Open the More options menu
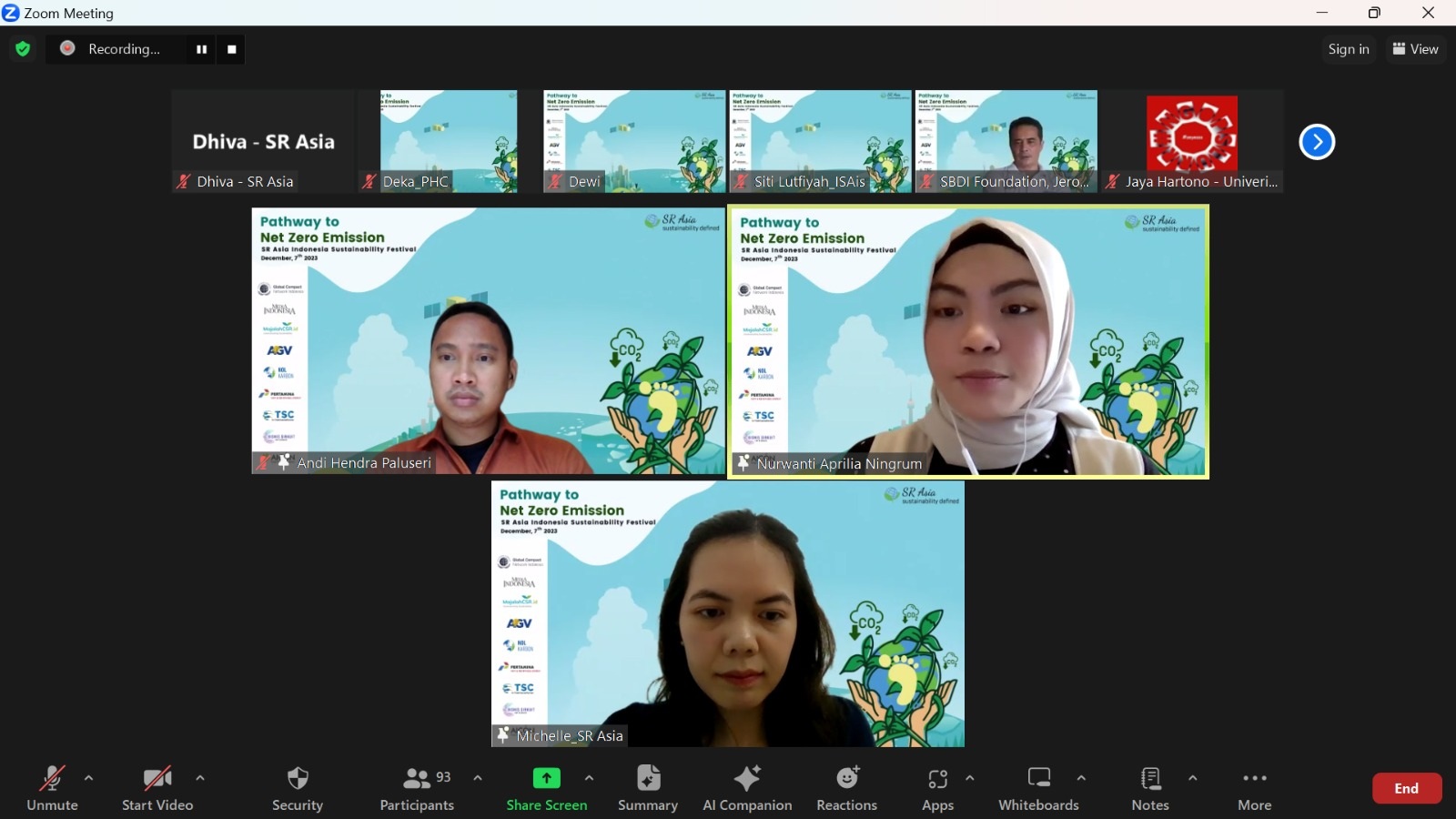Image resolution: width=1456 pixels, height=819 pixels. click(1254, 788)
